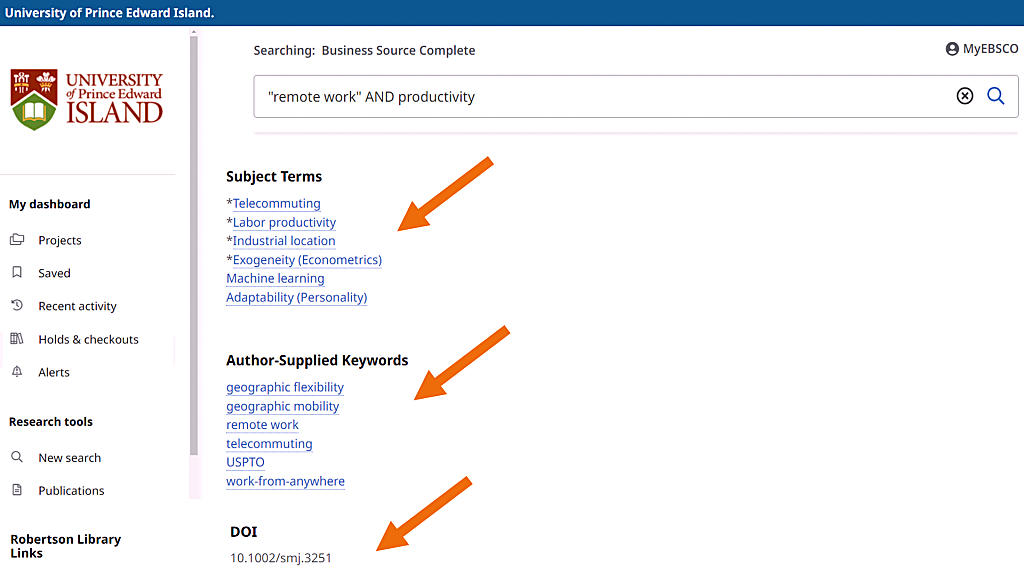Select the Machine learning subject link
The image size is (1024, 582).
[x=275, y=279]
